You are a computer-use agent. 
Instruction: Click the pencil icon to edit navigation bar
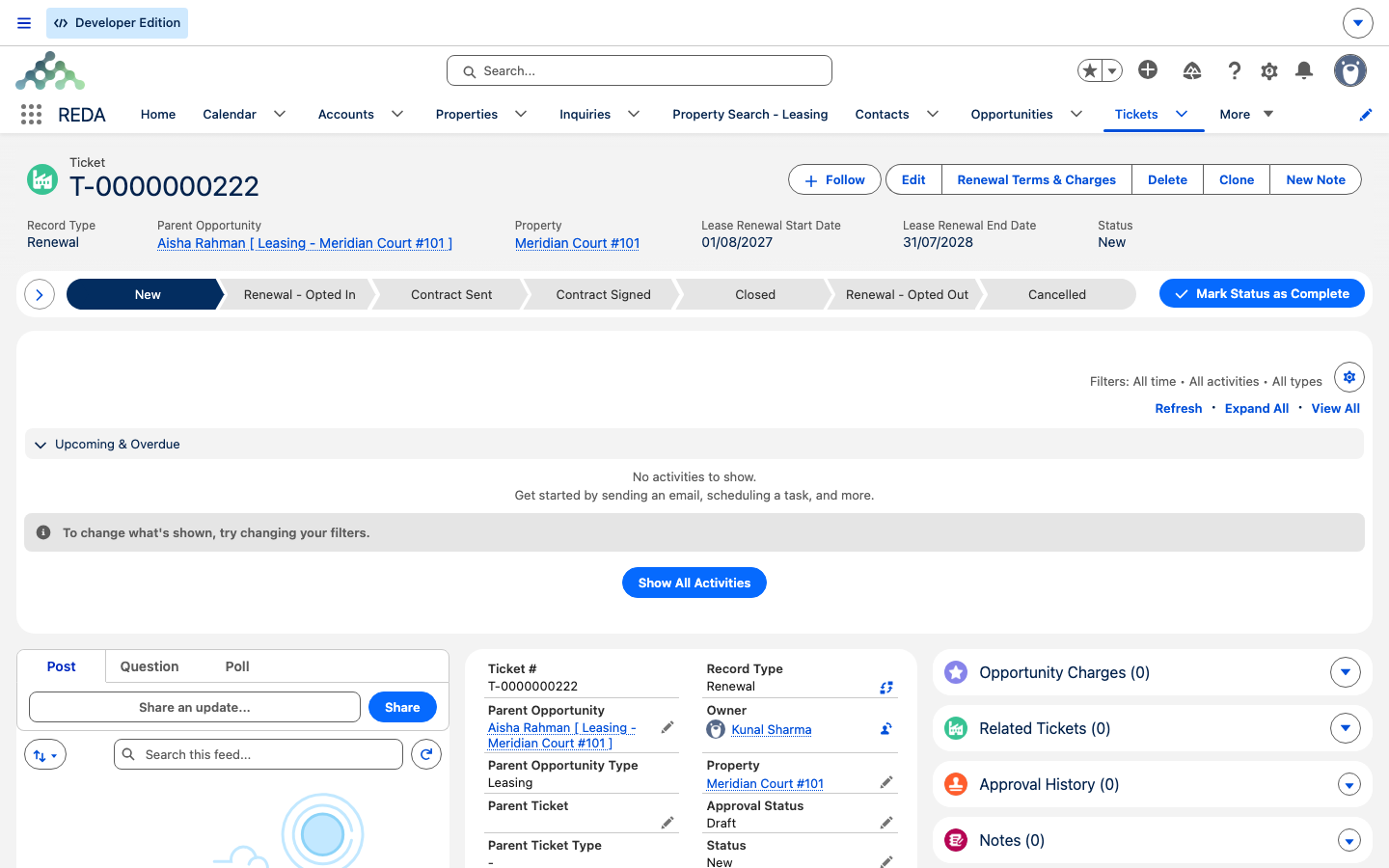tap(1366, 115)
